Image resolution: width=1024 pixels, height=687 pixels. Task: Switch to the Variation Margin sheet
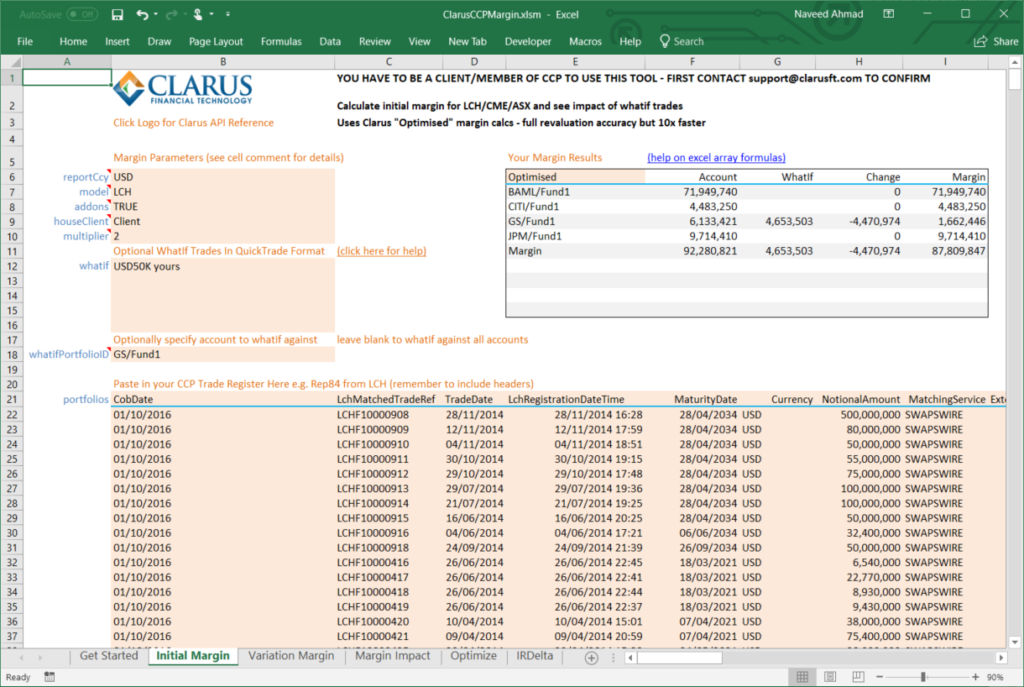pyautogui.click(x=291, y=656)
